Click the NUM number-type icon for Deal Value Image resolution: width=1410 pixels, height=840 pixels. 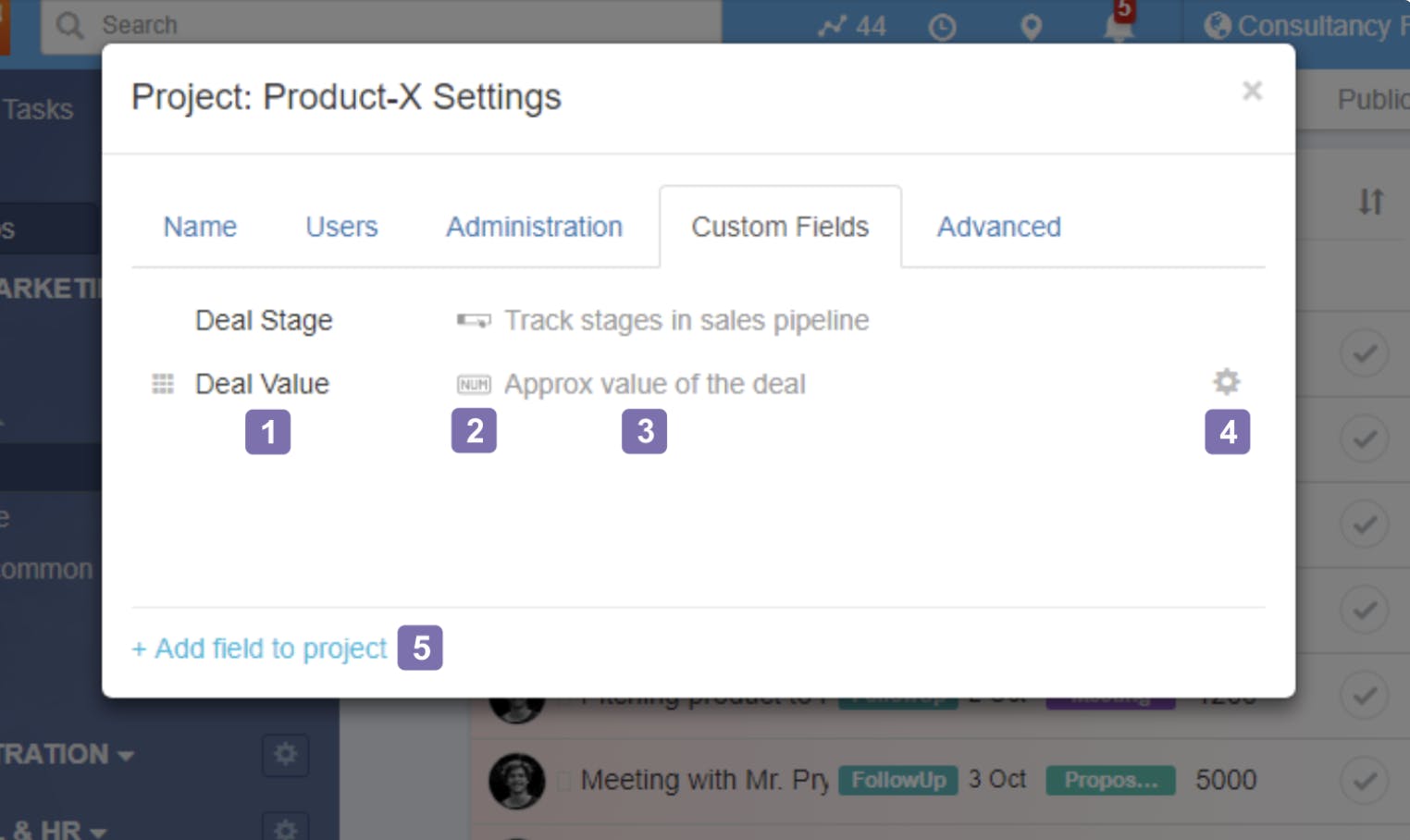(x=474, y=383)
